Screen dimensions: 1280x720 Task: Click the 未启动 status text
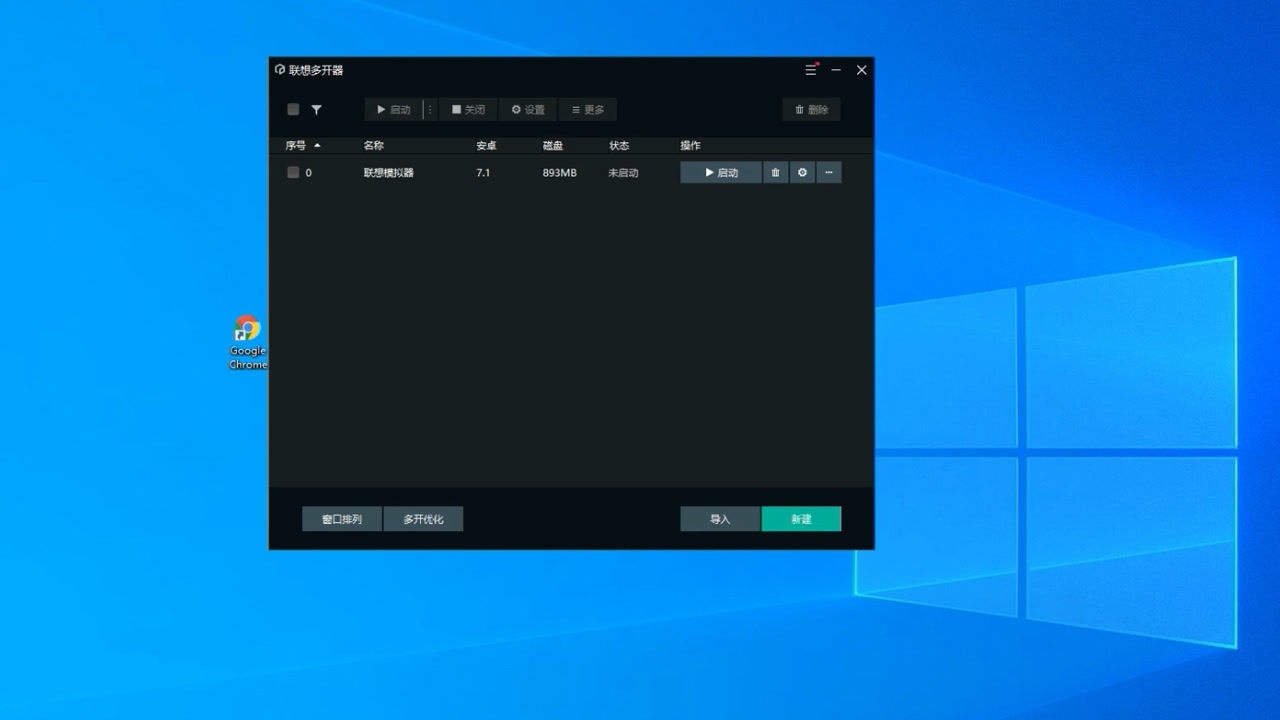(x=623, y=173)
